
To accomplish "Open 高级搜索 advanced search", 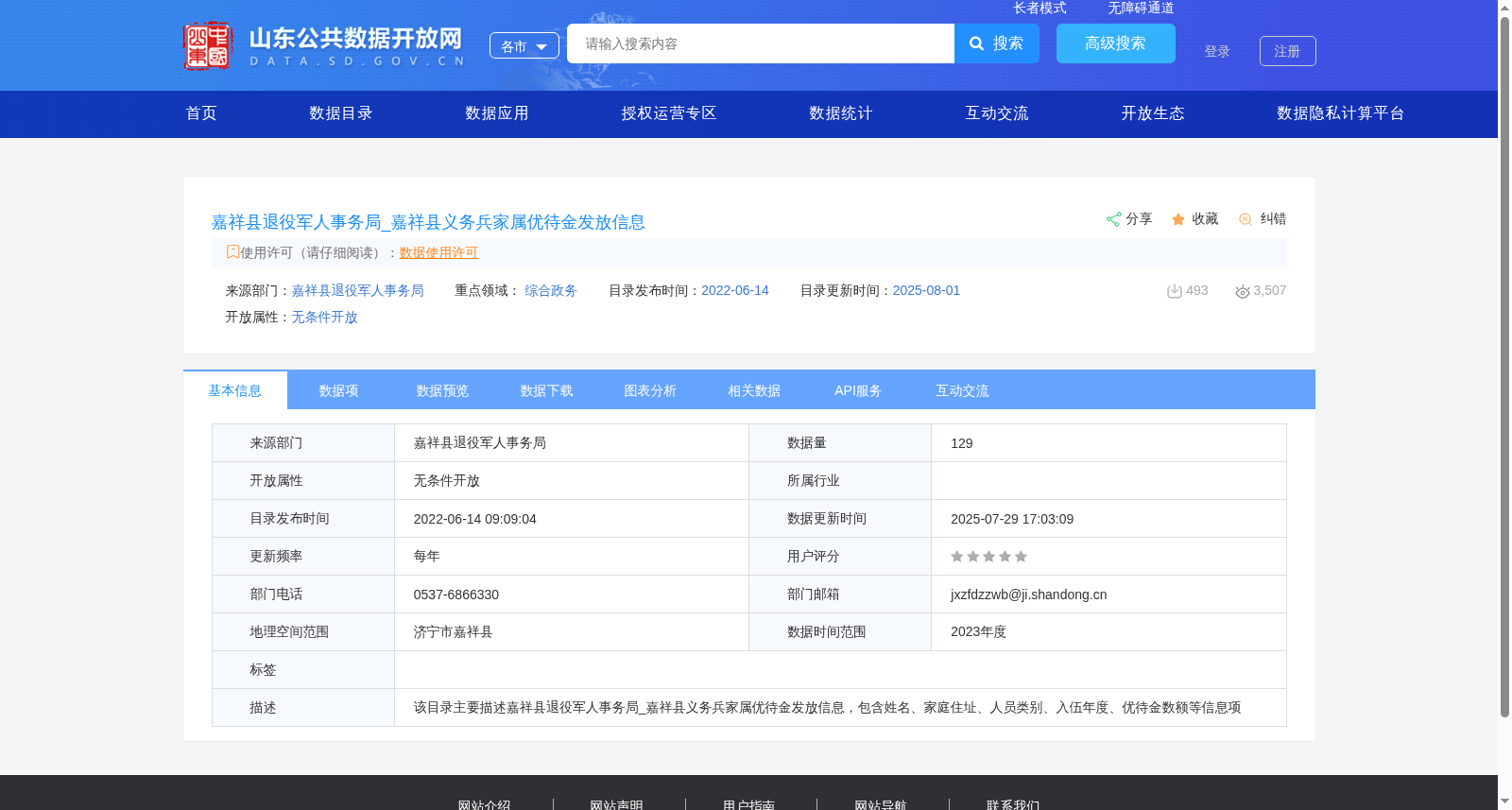I will 1116,43.
